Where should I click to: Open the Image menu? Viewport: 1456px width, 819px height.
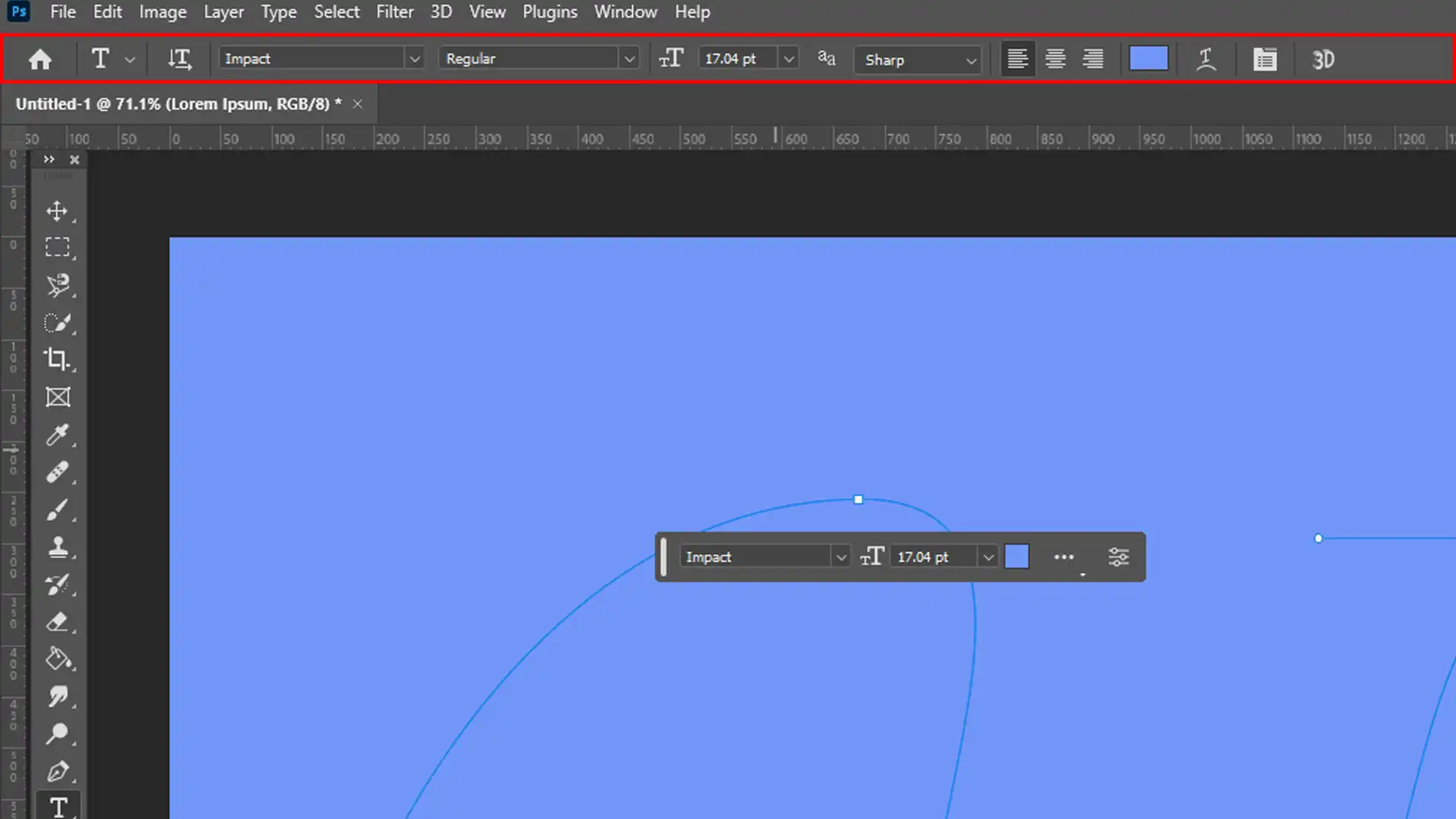point(162,12)
